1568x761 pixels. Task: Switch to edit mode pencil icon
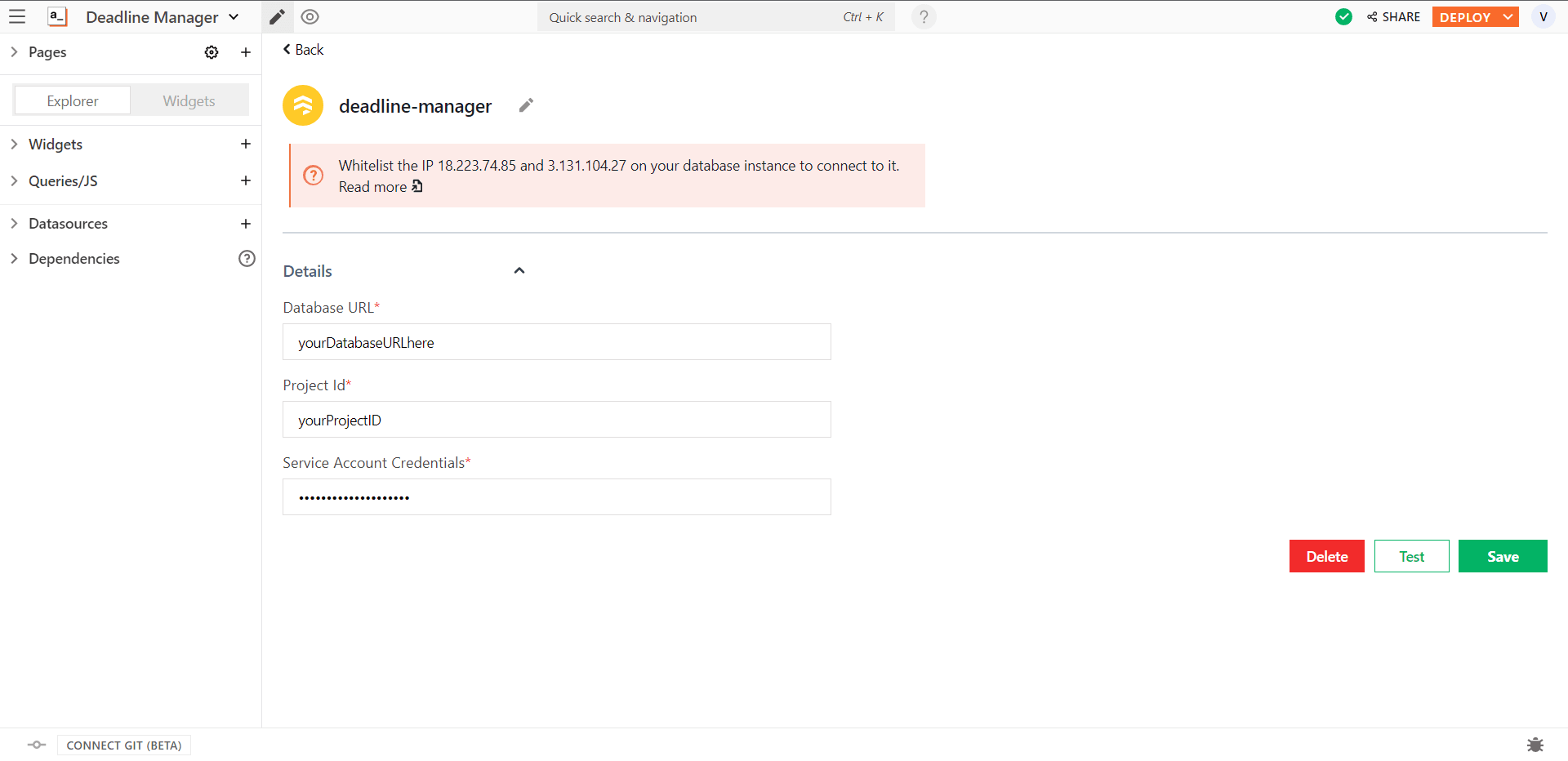pyautogui.click(x=278, y=16)
